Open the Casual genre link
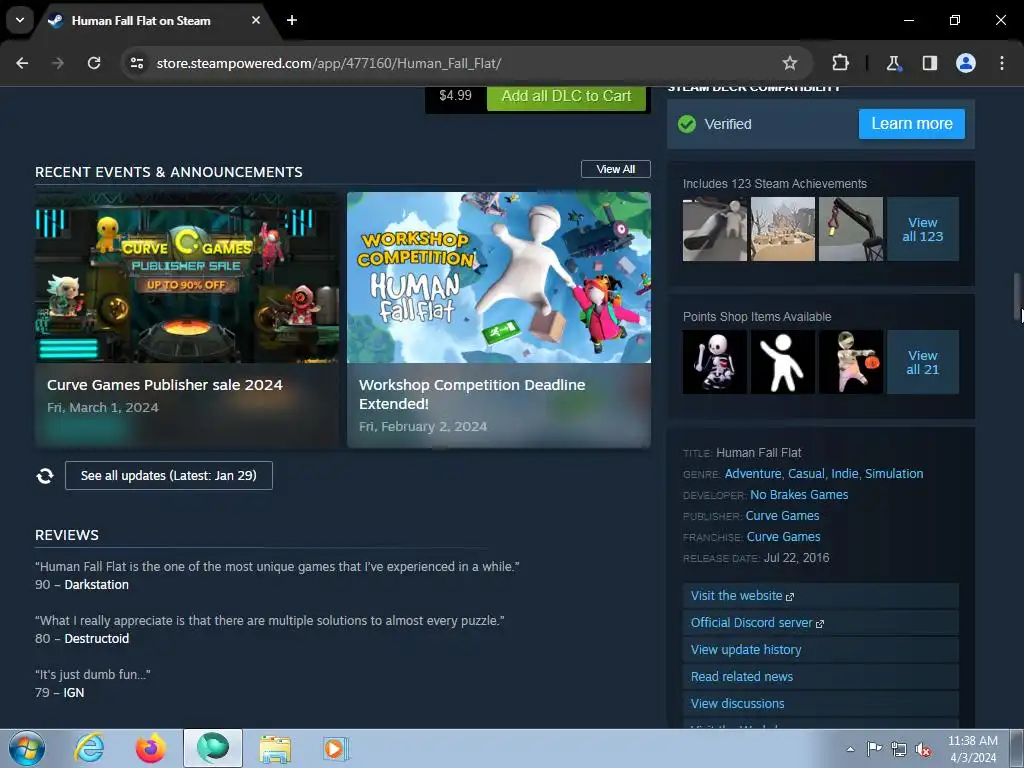This screenshot has width=1024, height=768. tap(806, 473)
